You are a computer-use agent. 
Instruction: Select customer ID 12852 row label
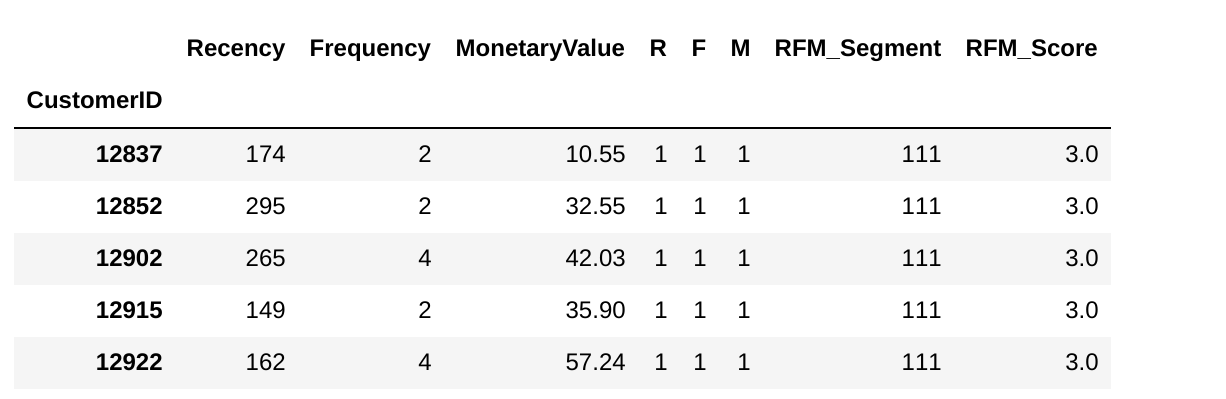[x=129, y=206]
